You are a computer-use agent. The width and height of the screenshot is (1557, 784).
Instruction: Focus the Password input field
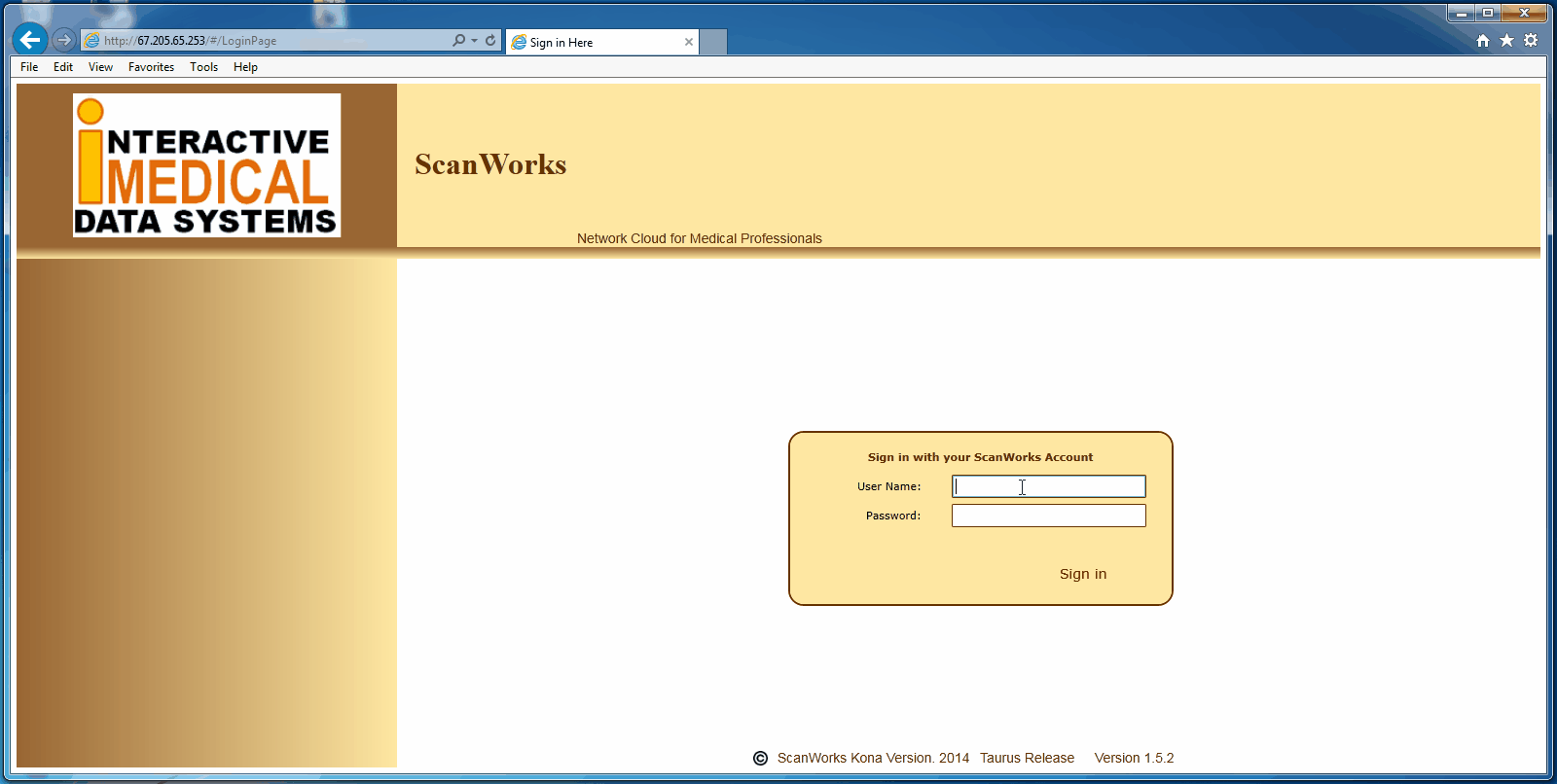(1049, 516)
